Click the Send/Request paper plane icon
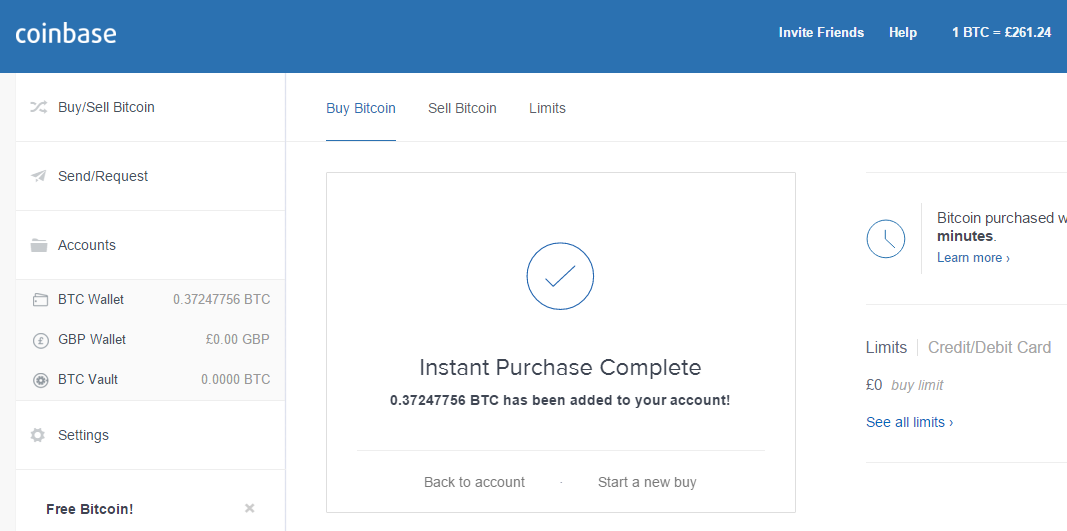1067x531 pixels. pyautogui.click(x=39, y=176)
